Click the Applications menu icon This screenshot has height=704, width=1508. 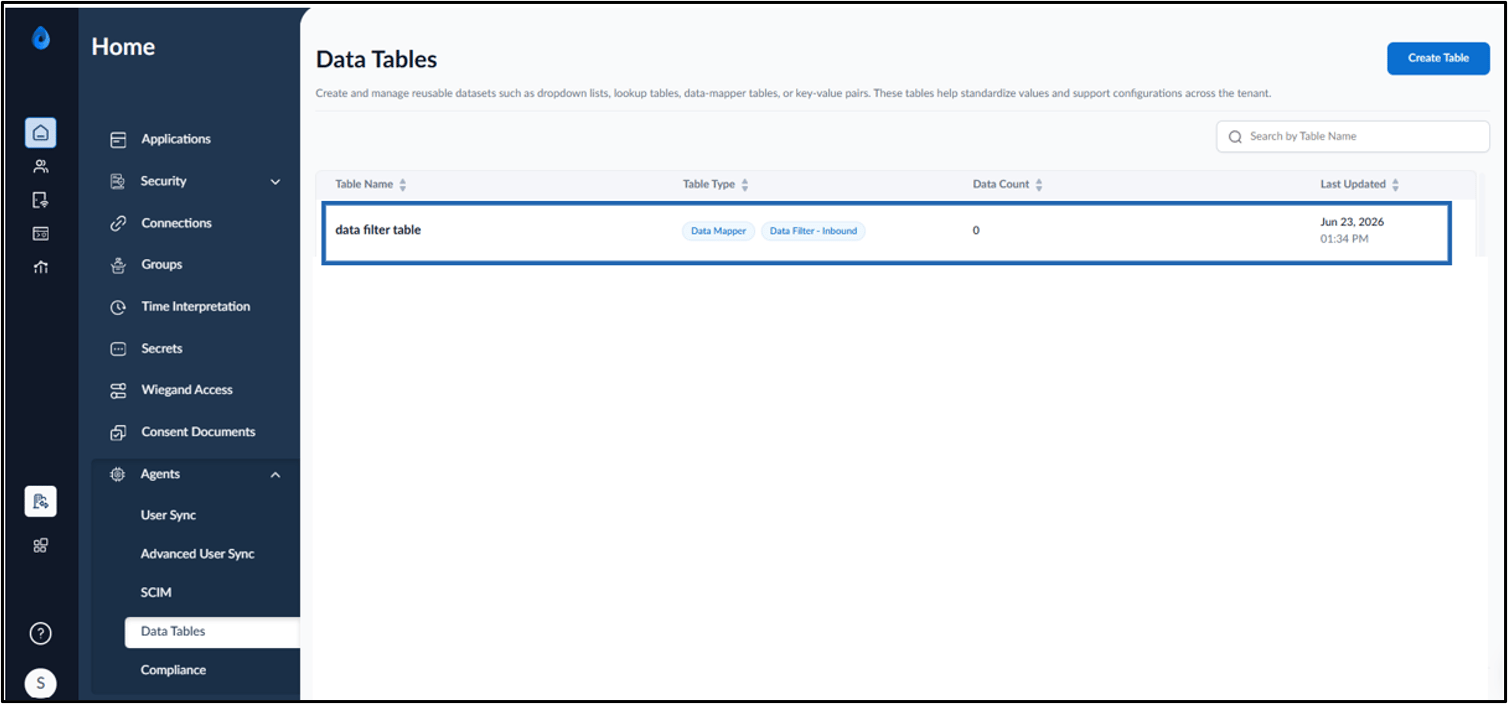click(x=118, y=140)
